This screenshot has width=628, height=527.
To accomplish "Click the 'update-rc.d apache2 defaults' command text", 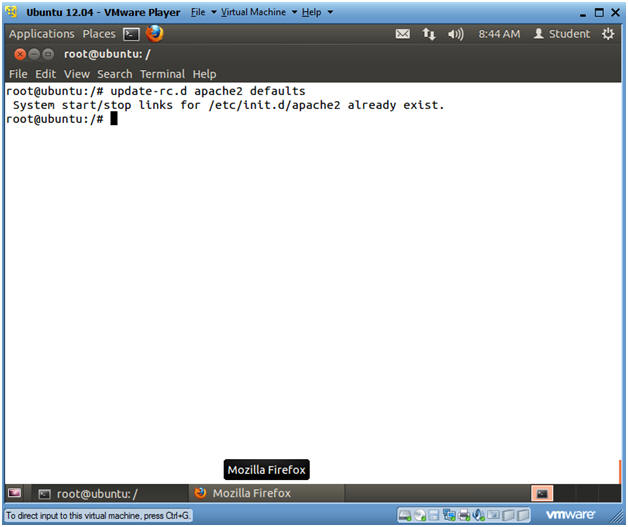I will [207, 91].
